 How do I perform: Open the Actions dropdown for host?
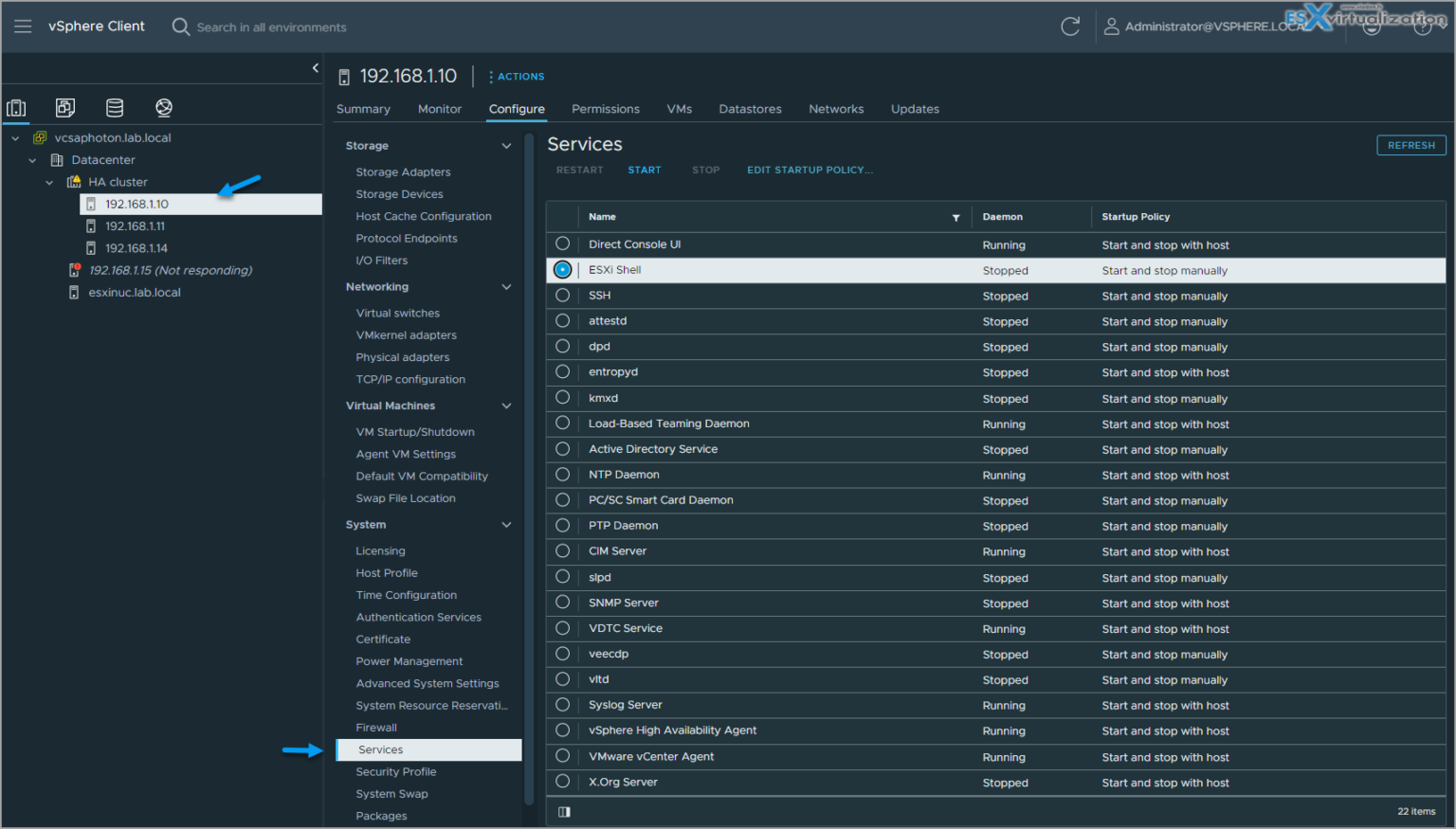click(x=517, y=77)
